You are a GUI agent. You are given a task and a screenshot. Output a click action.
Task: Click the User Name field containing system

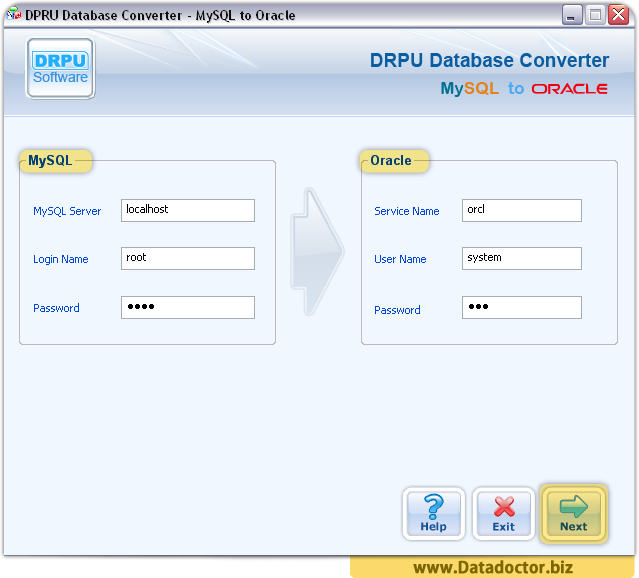[x=522, y=258]
